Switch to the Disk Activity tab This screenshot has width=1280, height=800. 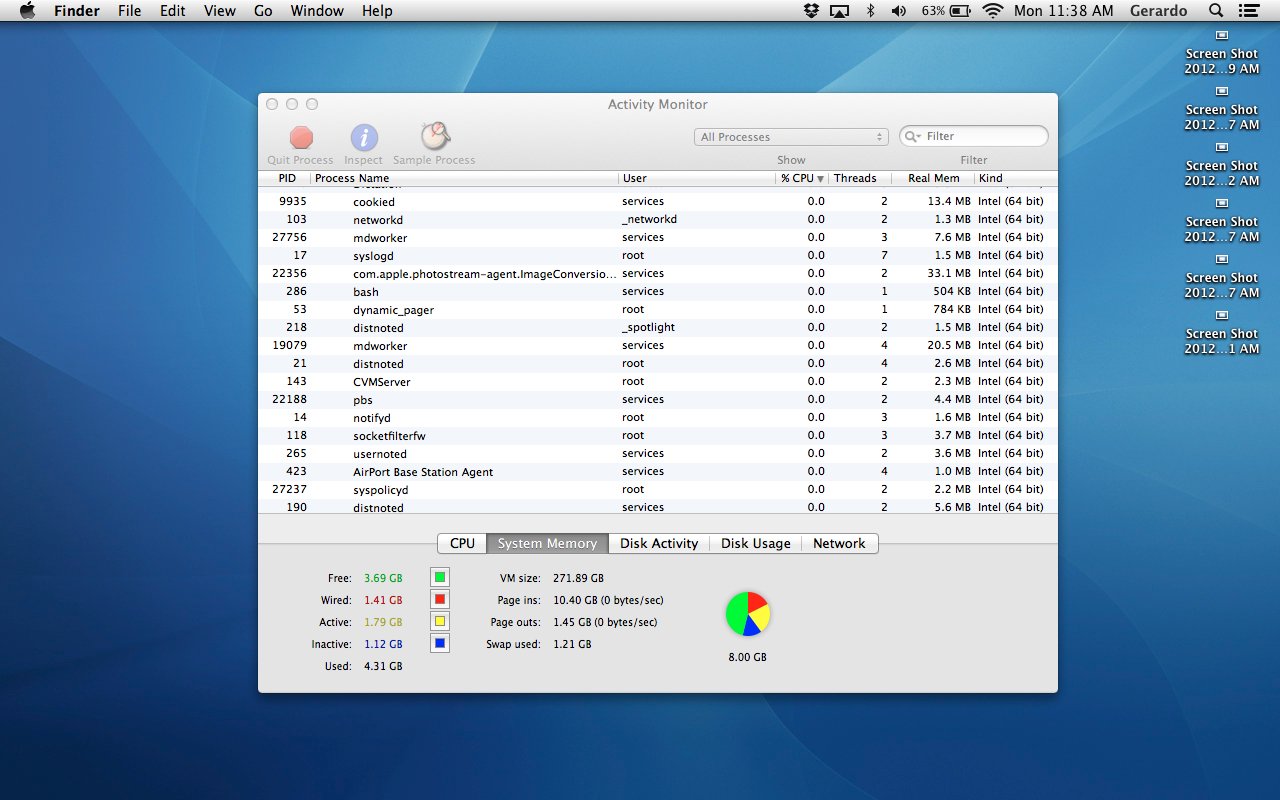658,543
